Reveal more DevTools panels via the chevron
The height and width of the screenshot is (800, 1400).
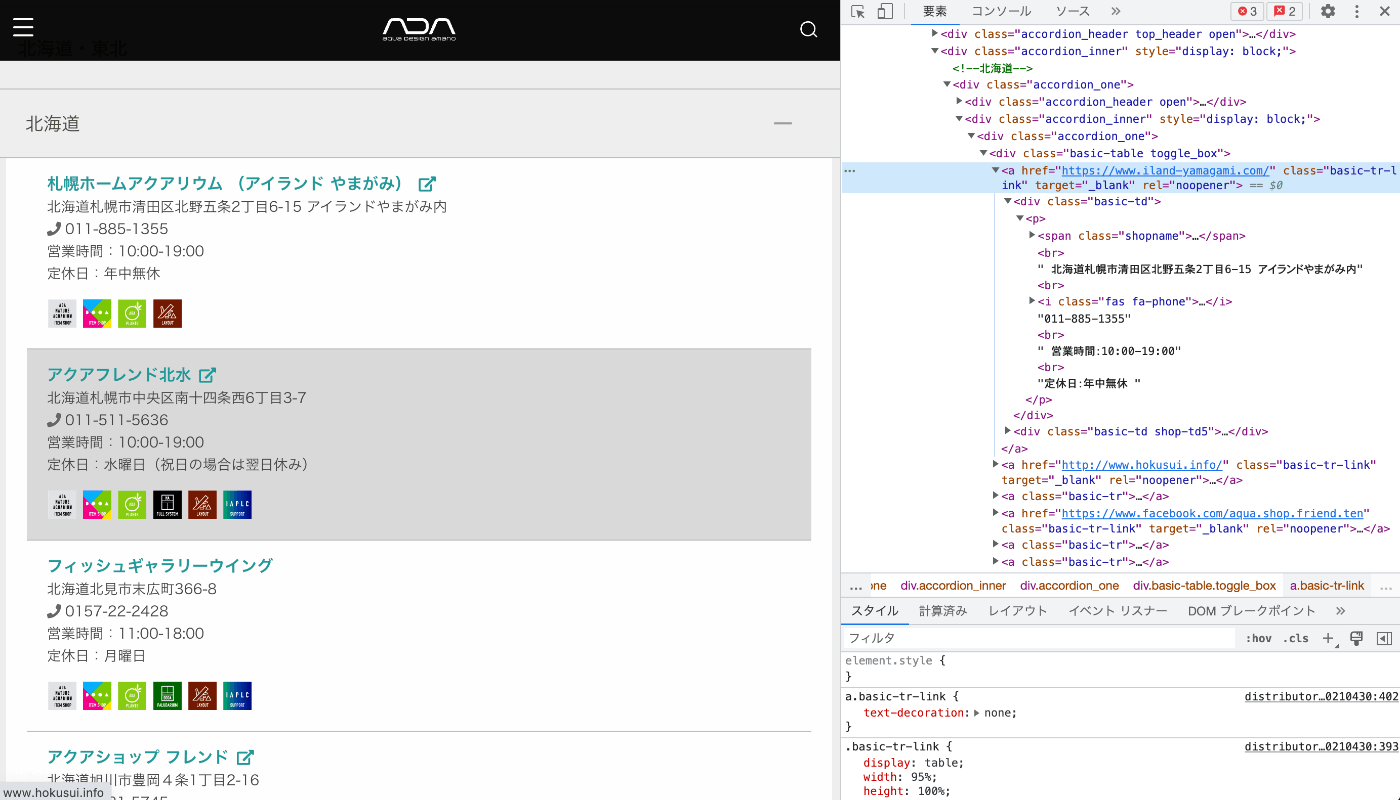point(1116,11)
